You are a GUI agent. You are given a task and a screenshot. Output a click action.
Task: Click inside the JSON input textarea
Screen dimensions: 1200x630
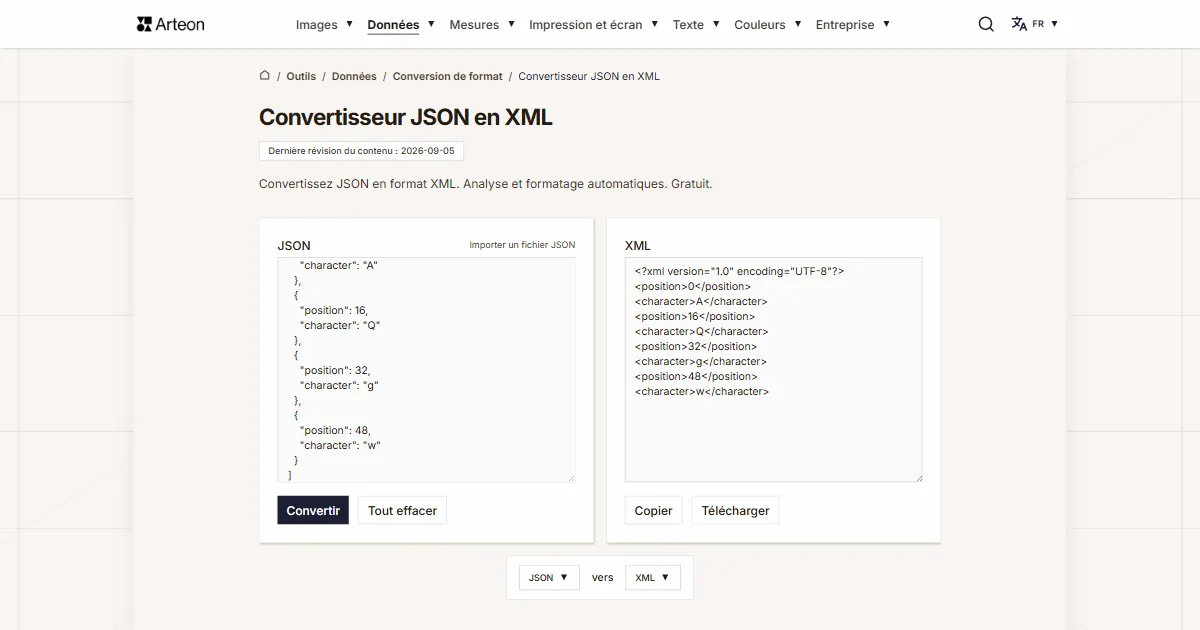coord(426,370)
